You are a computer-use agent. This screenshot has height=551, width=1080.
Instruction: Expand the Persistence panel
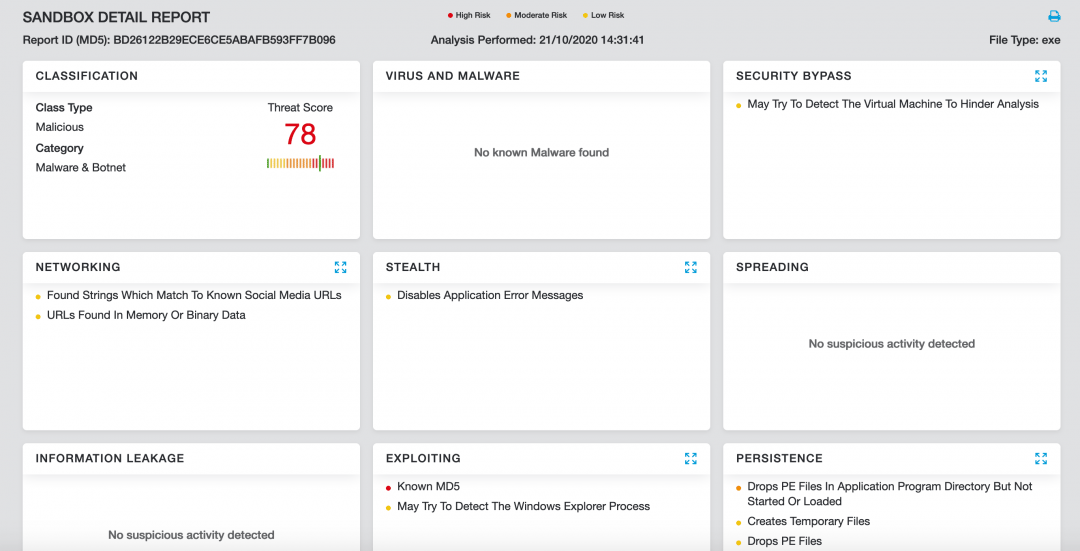[x=1041, y=458]
